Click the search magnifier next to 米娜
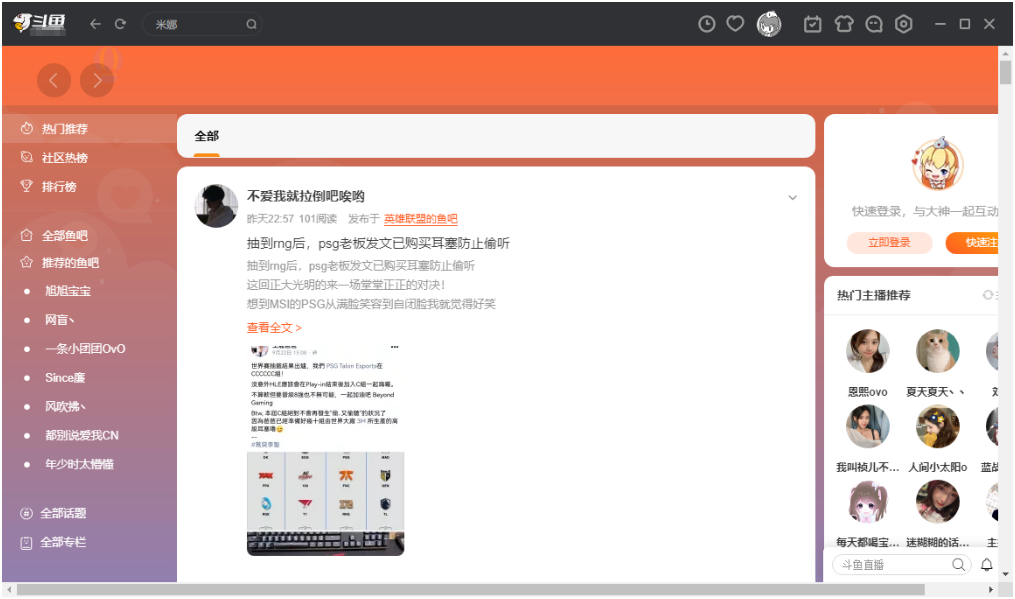Image resolution: width=1015 pixels, height=599 pixels. coord(251,25)
